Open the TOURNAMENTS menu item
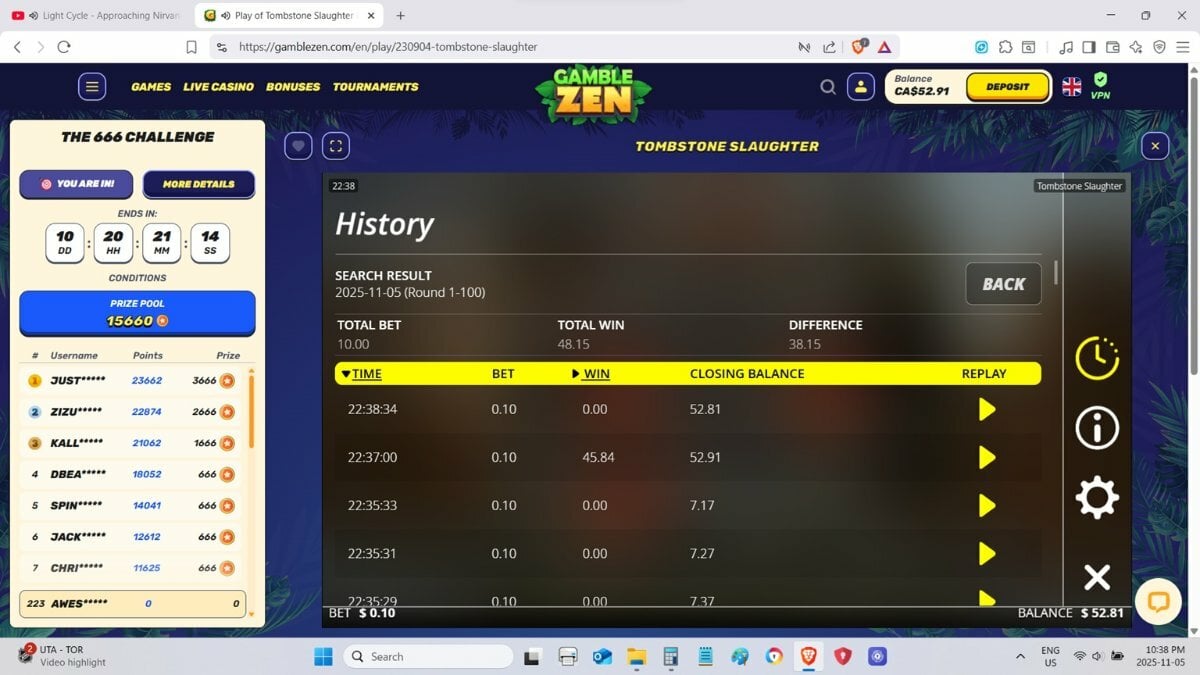 pos(375,87)
